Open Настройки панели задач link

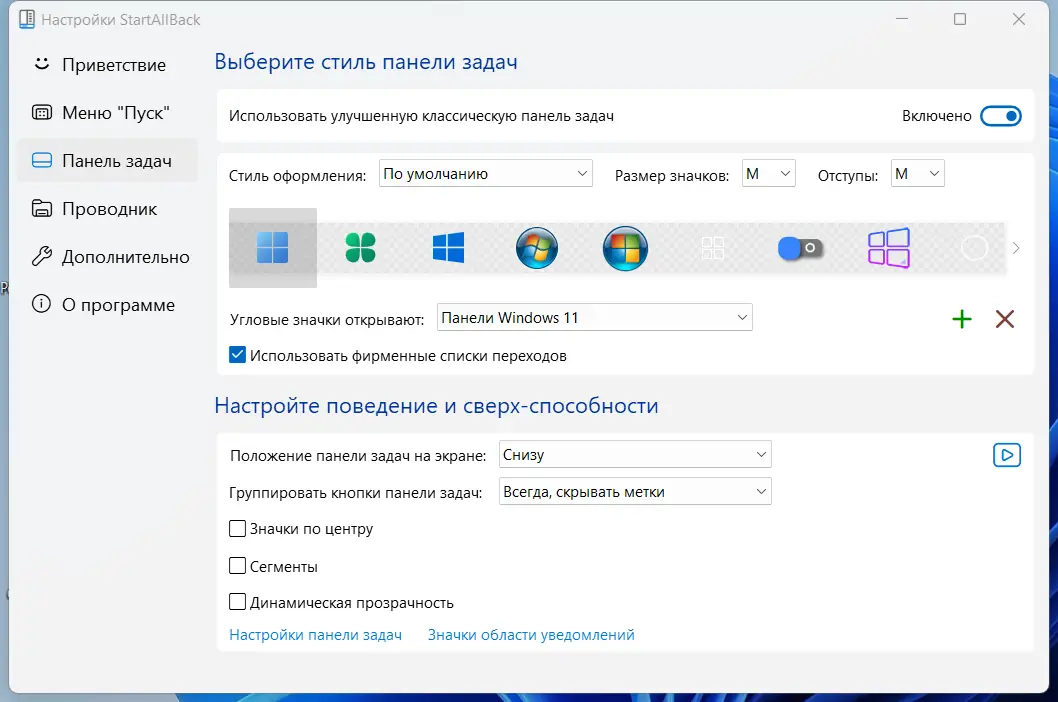316,634
